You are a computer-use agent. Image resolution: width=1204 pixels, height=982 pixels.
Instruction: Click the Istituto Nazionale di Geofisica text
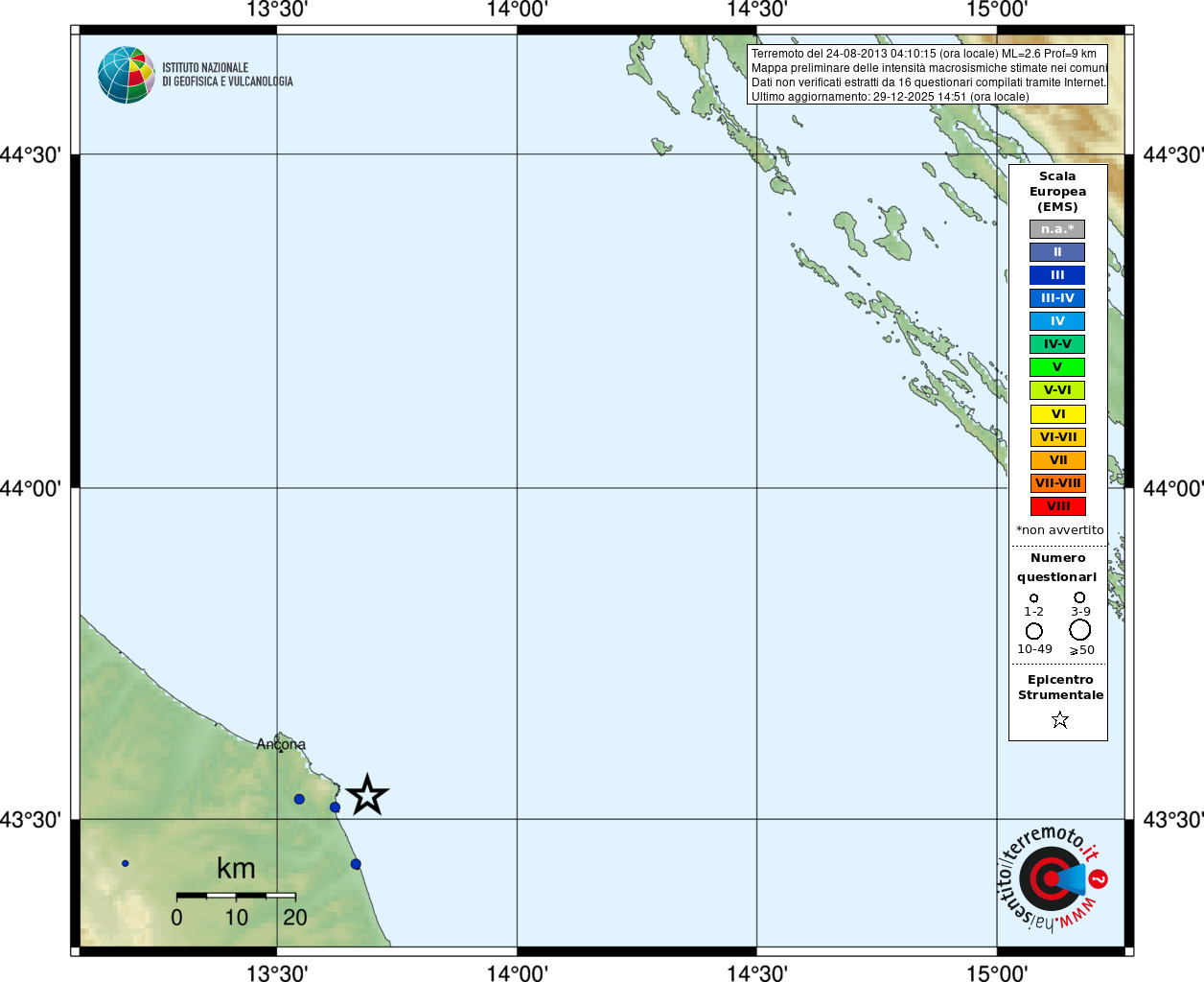227,75
